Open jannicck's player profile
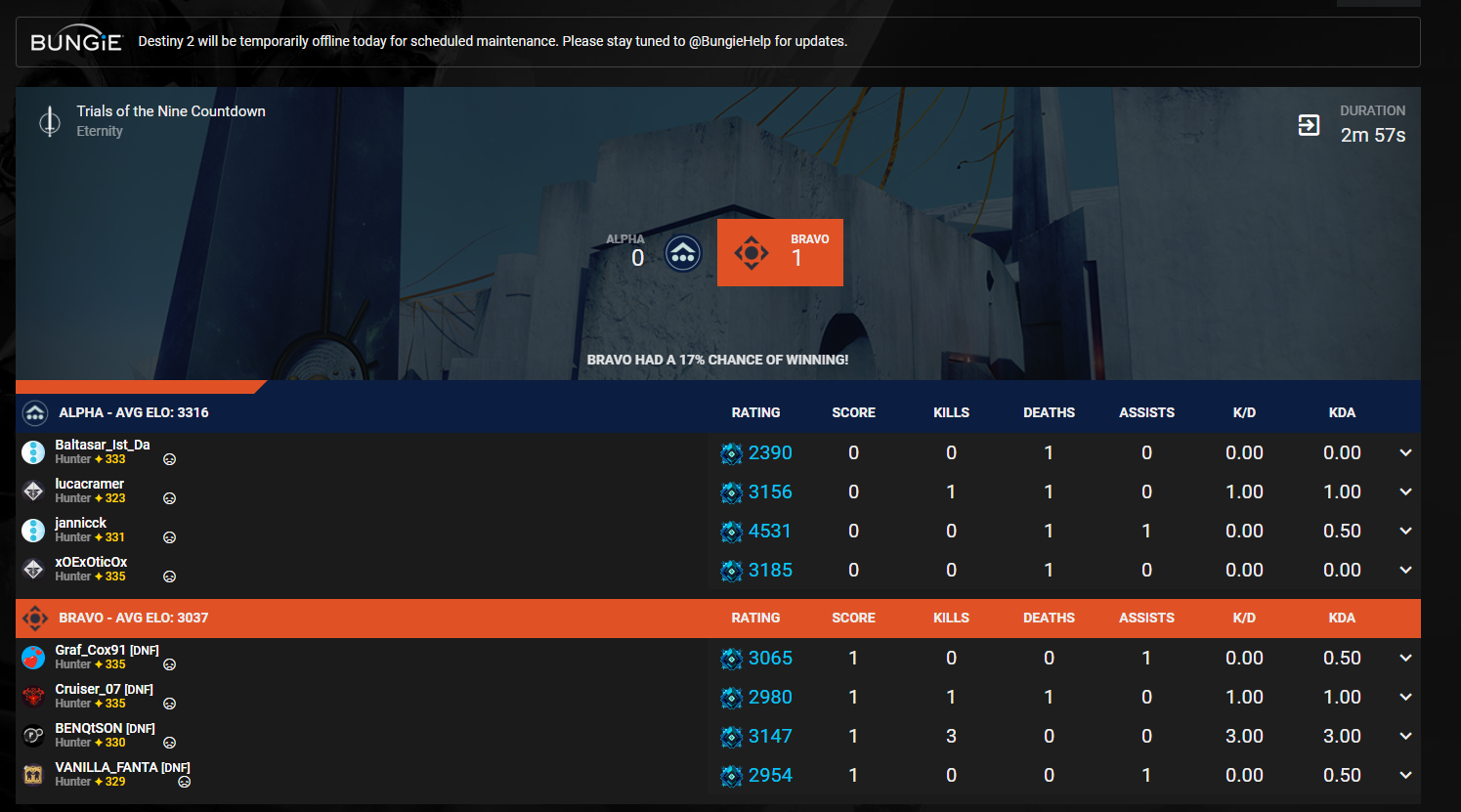 coord(81,523)
